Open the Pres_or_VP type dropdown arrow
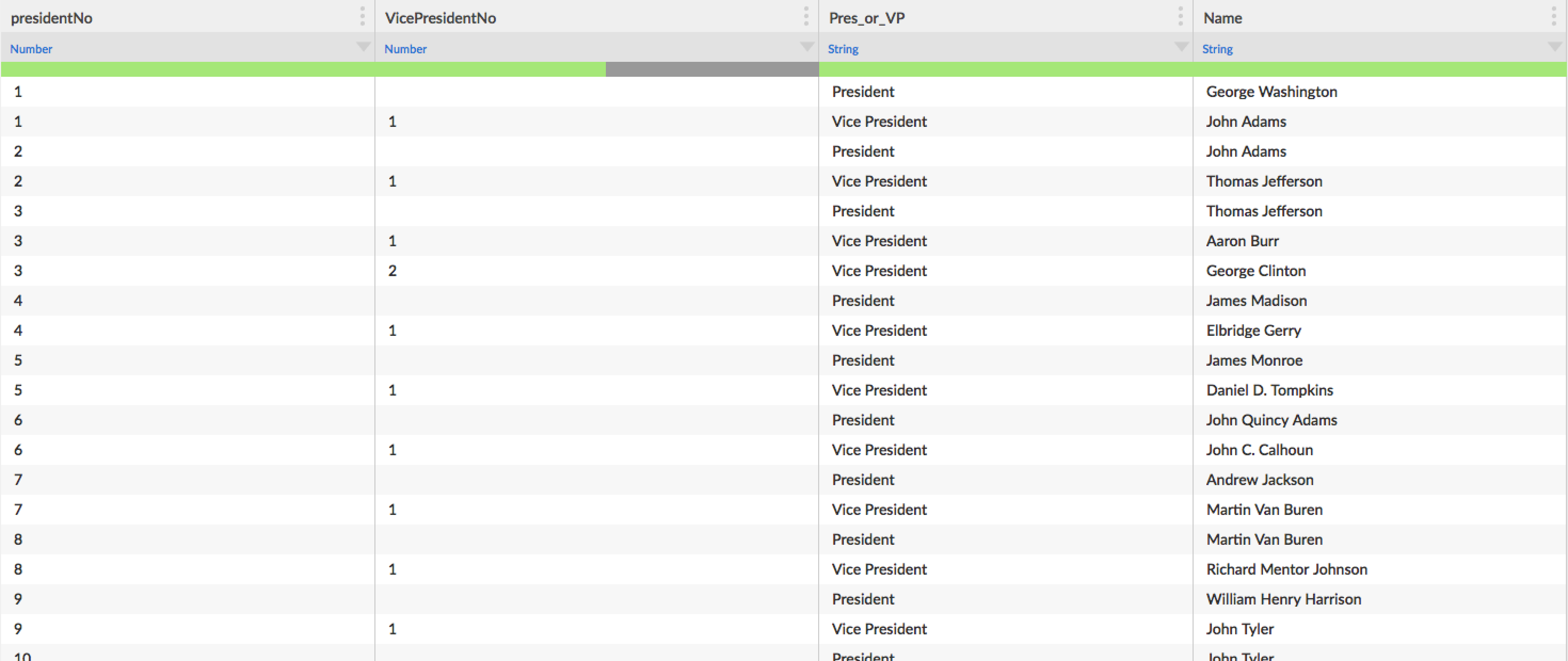The height and width of the screenshot is (661, 1568). click(1181, 47)
